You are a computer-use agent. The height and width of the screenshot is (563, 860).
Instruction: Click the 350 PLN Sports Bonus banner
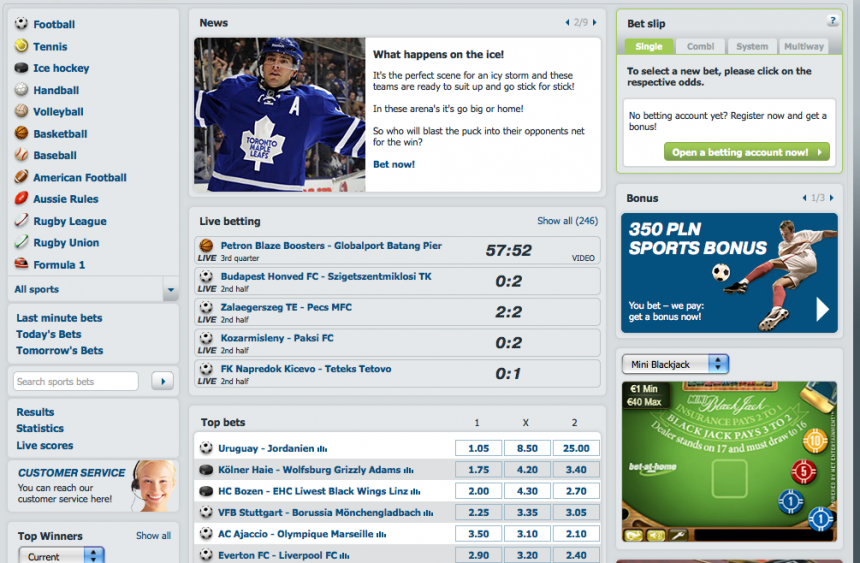coord(729,273)
